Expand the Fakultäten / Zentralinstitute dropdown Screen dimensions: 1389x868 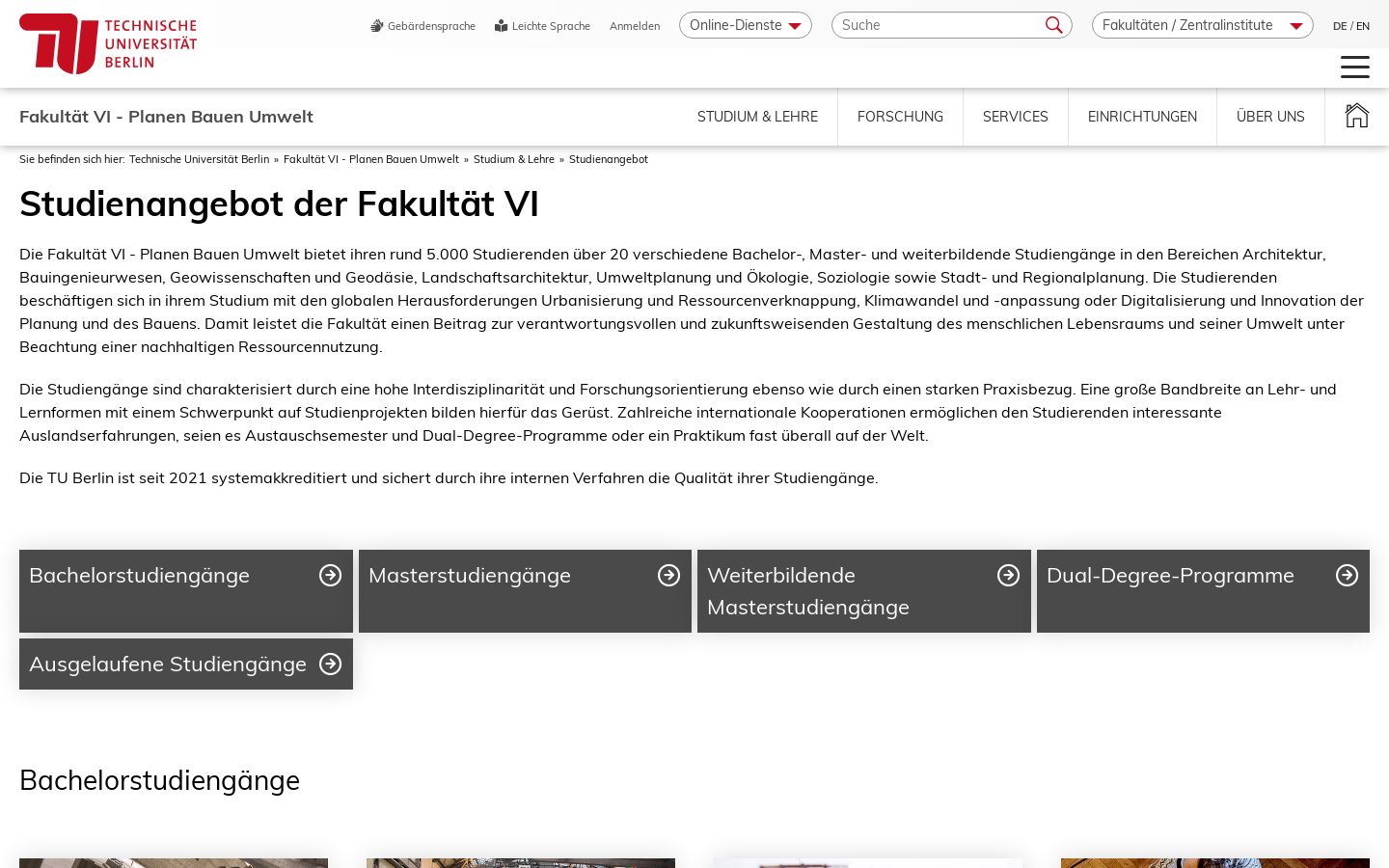[x=1203, y=25]
